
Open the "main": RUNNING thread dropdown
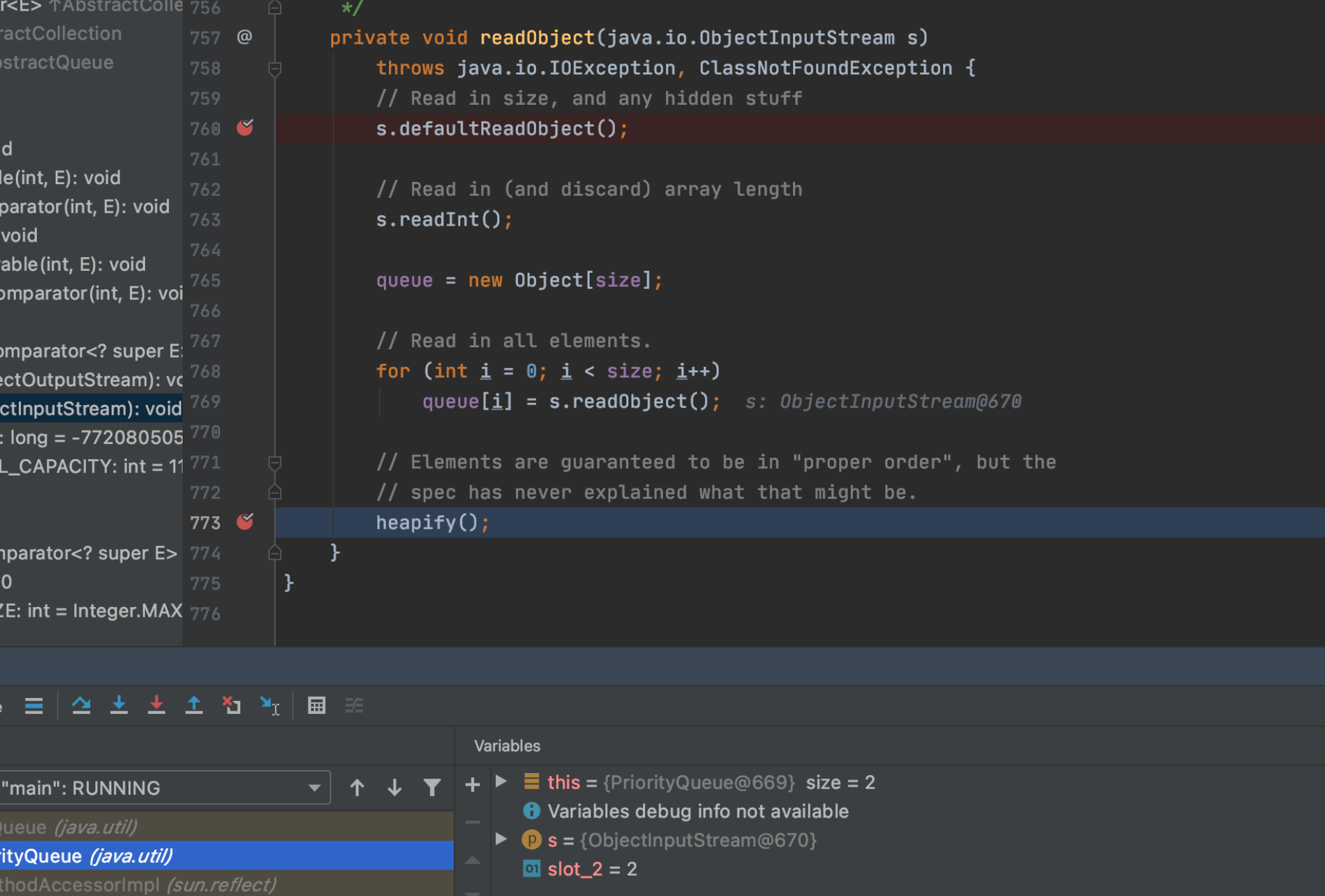(x=165, y=788)
